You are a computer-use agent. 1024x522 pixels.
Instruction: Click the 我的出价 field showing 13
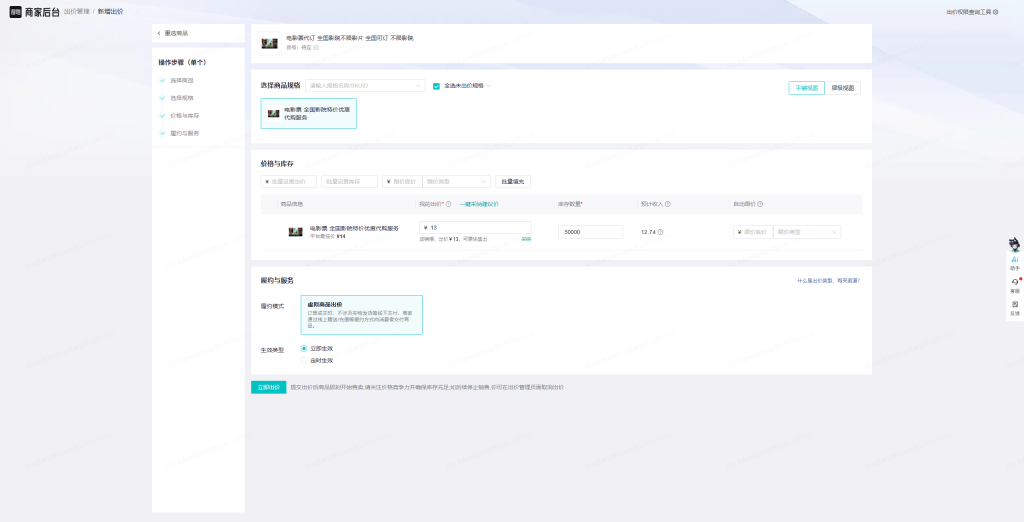475,227
